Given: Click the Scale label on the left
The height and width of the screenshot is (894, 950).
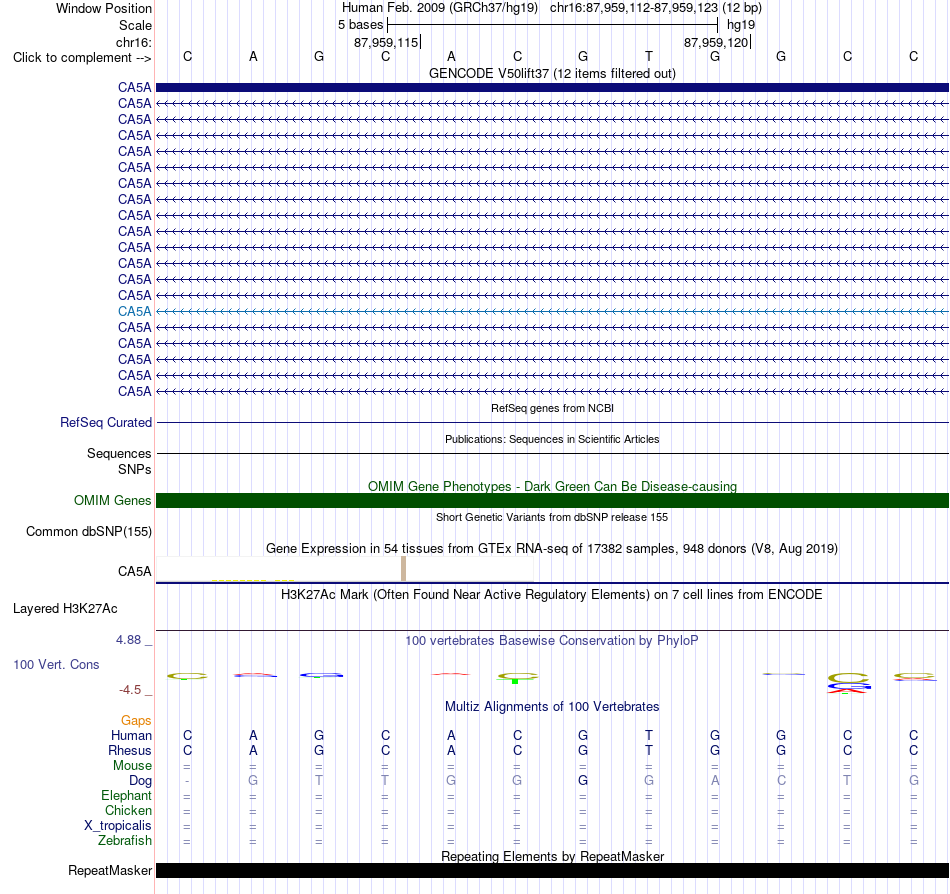Looking at the screenshot, I should tap(135, 25).
